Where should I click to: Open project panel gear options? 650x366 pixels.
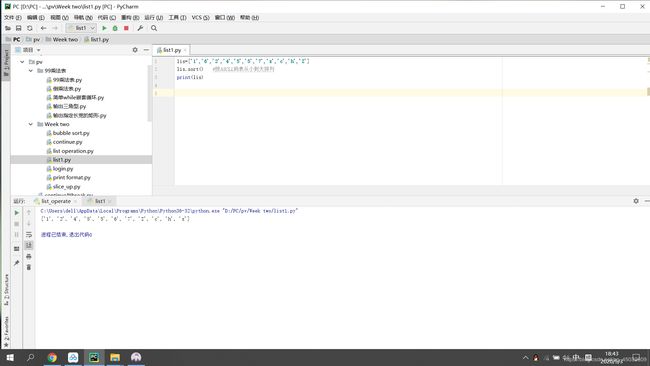tap(135, 50)
